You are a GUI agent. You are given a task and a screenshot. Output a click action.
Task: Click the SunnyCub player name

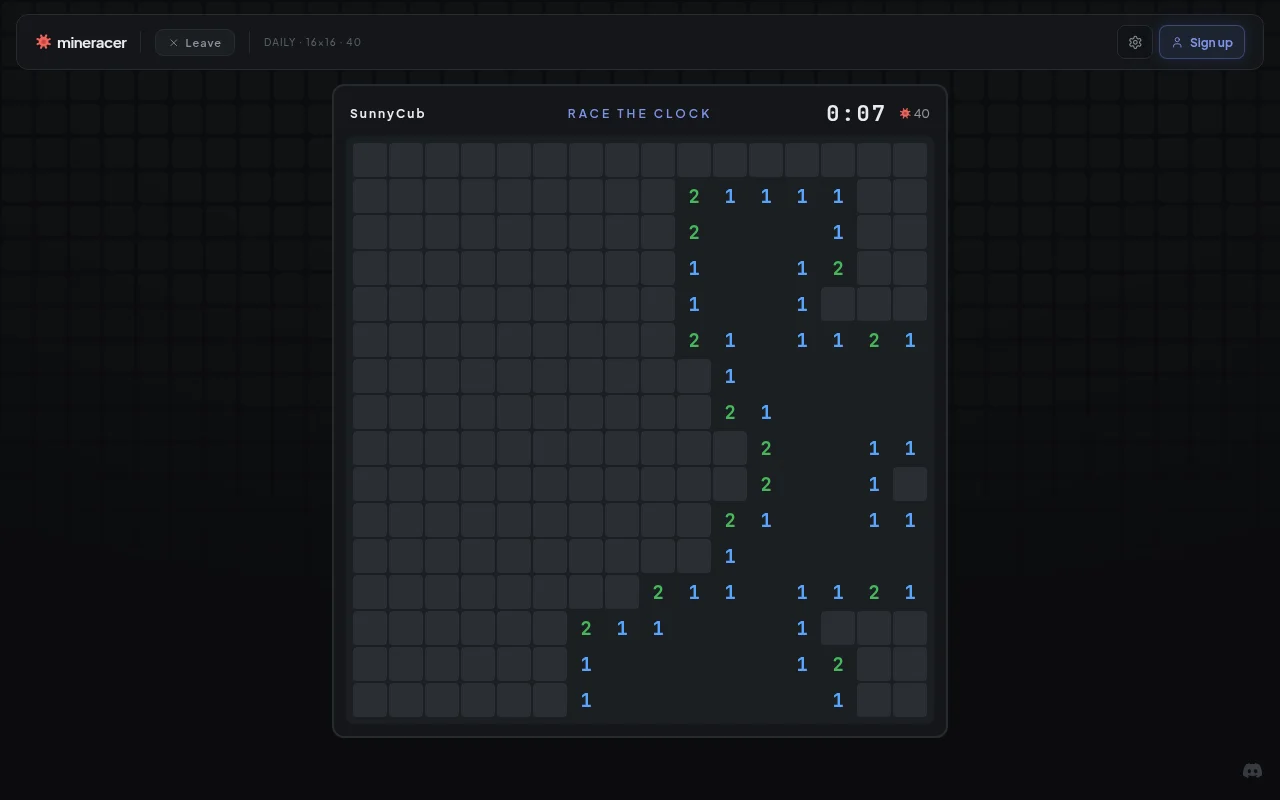(388, 113)
